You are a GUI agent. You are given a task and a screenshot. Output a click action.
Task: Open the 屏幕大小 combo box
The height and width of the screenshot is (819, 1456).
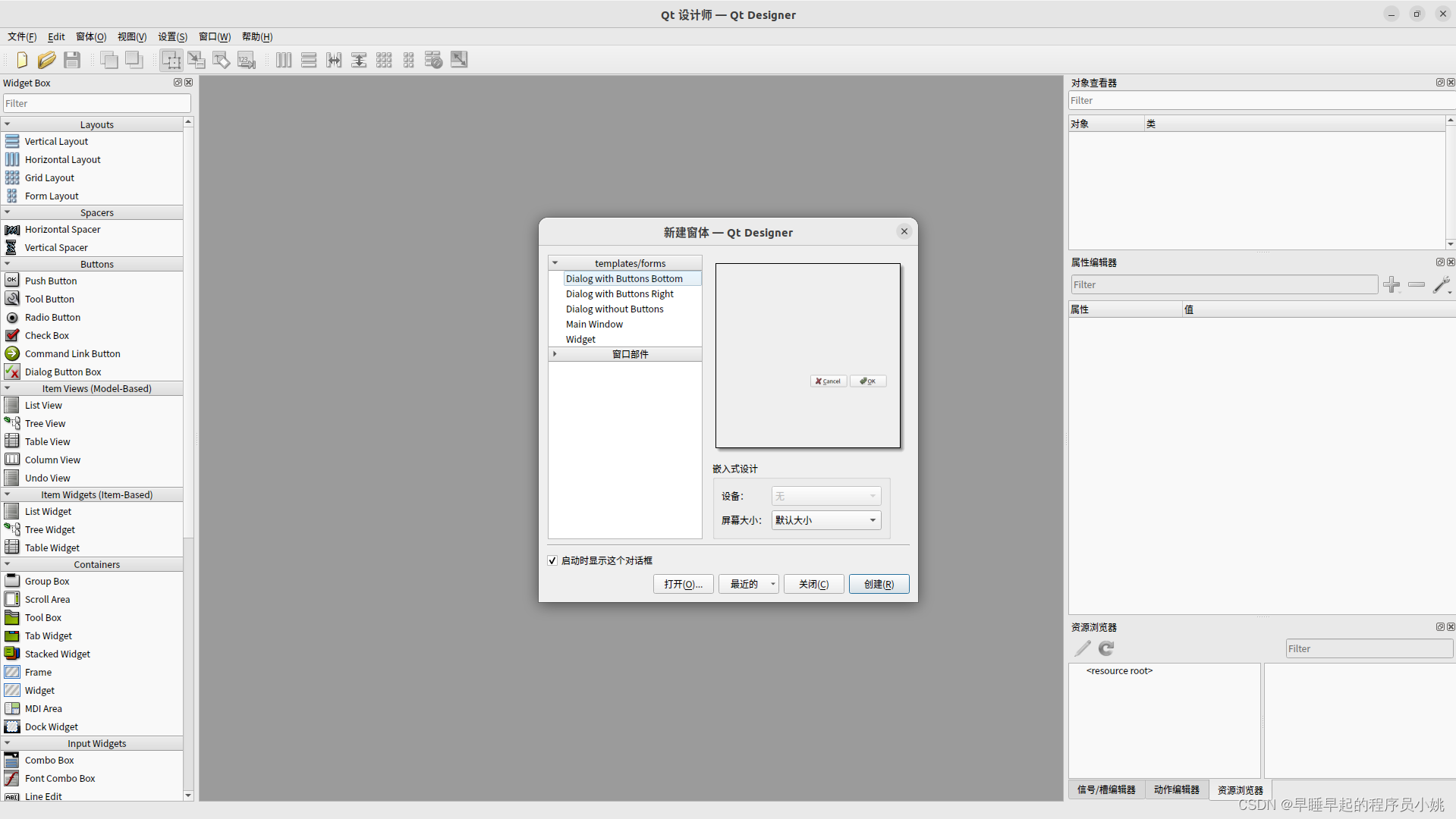click(x=826, y=520)
